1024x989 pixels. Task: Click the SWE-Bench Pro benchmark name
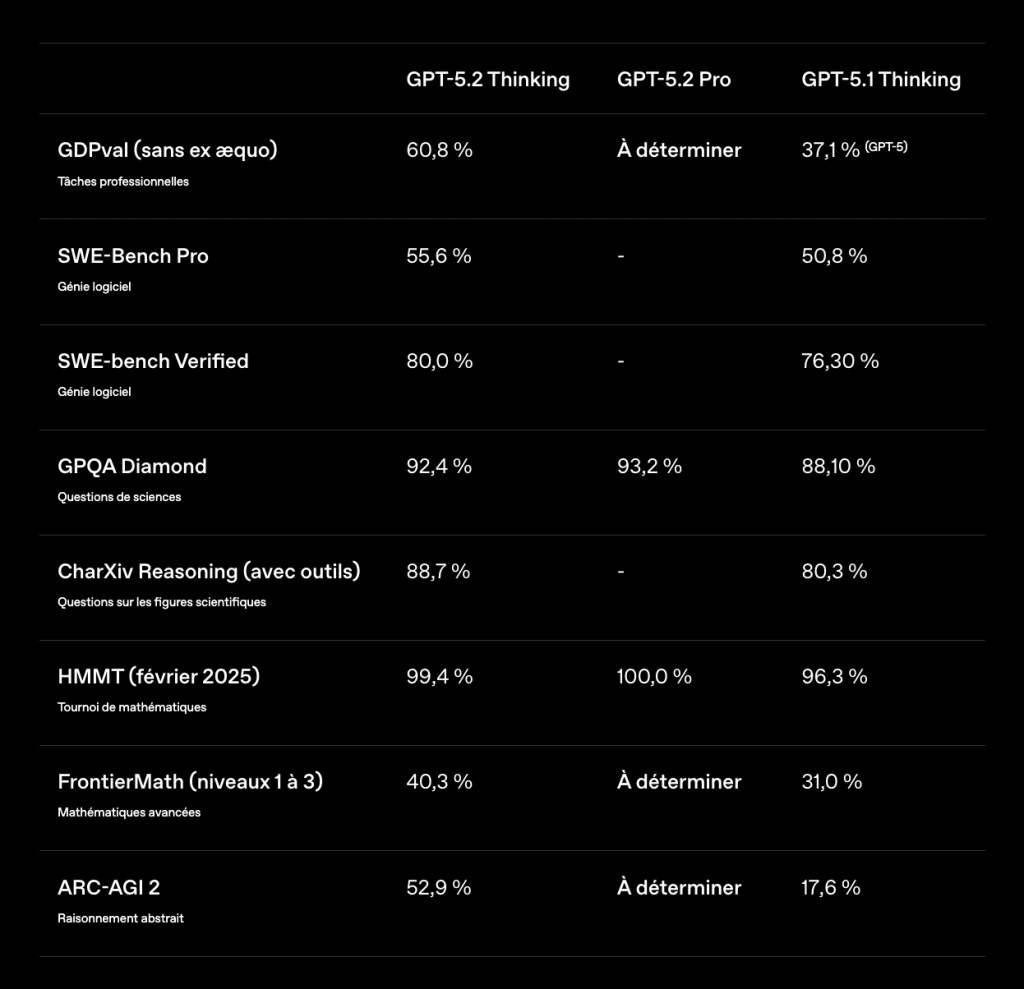[133, 256]
